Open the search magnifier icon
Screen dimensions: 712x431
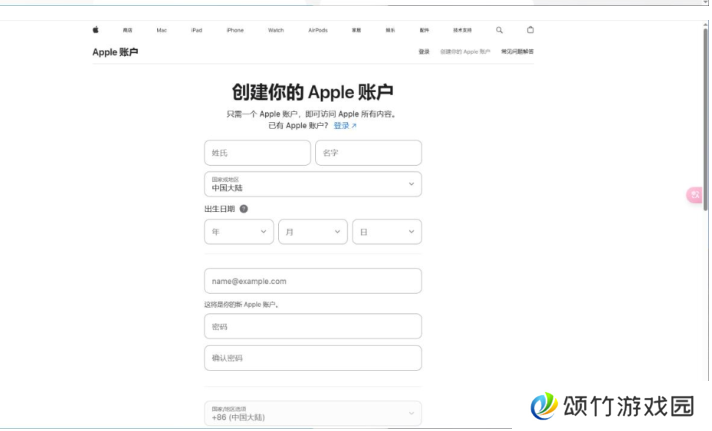point(499,30)
